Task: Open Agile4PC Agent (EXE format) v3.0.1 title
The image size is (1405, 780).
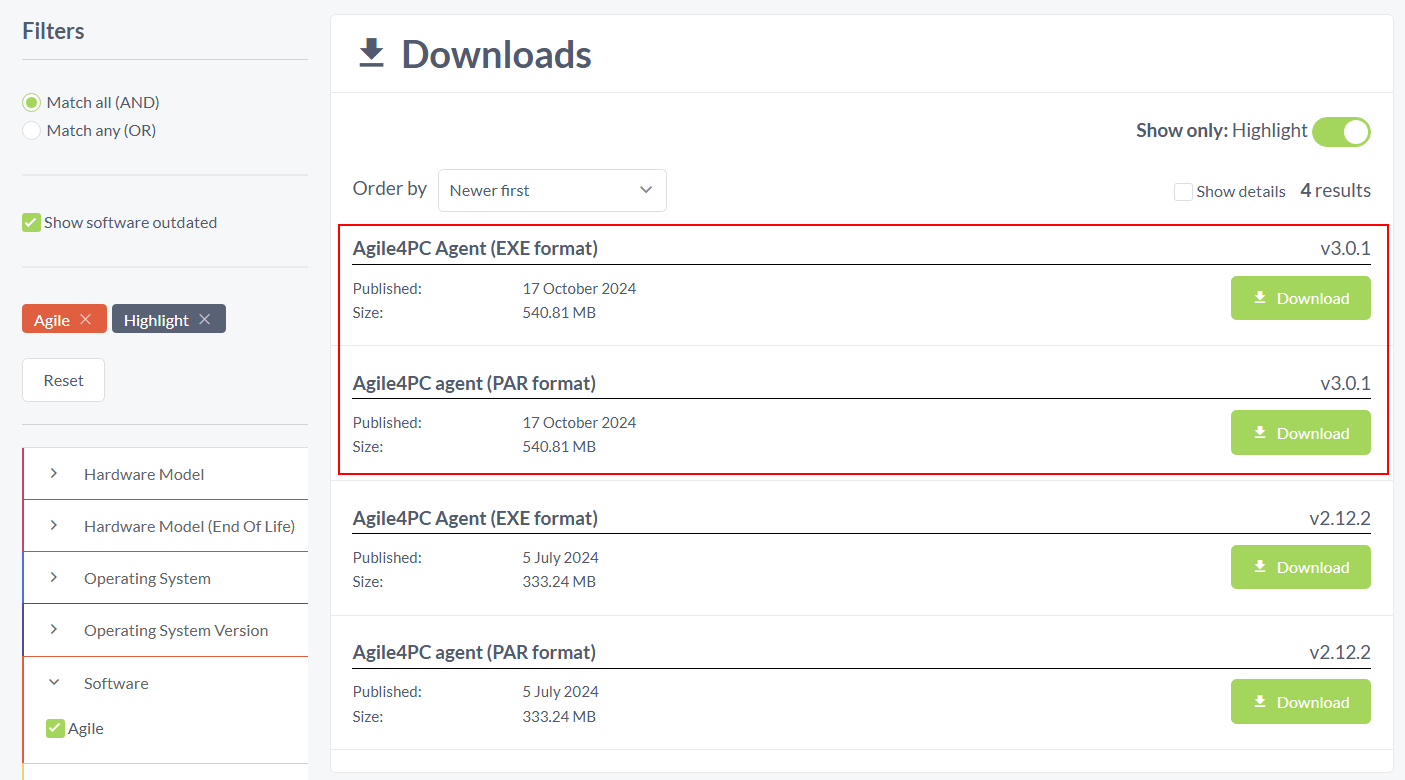Action: point(475,248)
